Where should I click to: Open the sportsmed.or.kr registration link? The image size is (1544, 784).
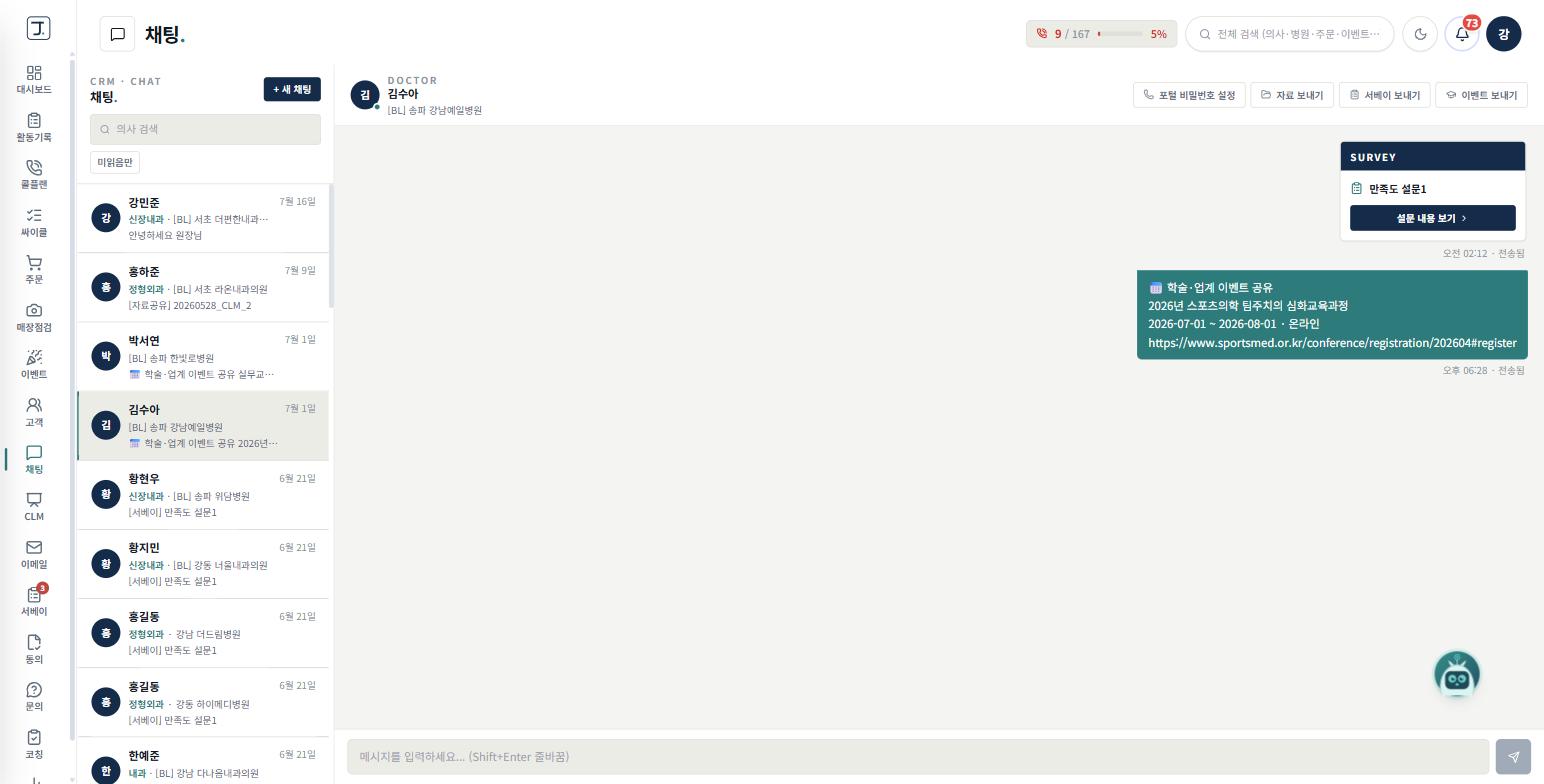[1332, 343]
